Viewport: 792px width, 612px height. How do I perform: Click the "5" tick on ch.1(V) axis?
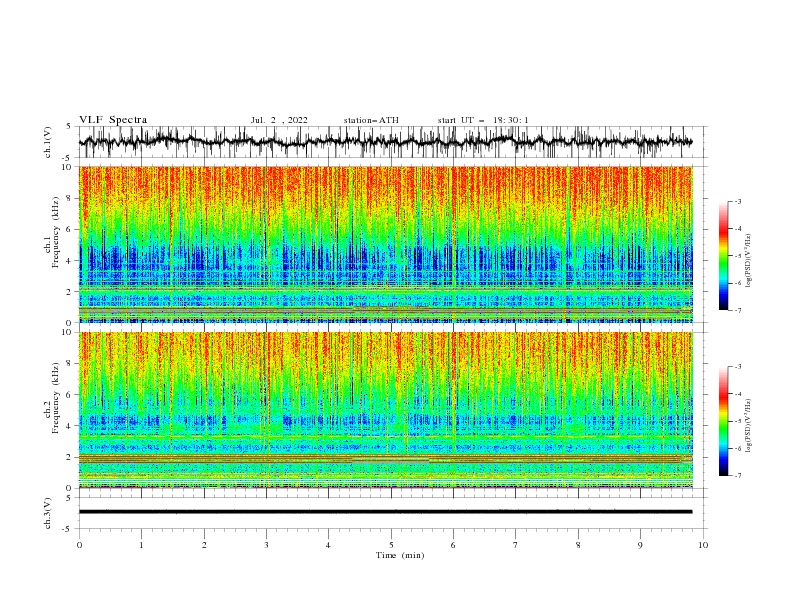[69, 126]
